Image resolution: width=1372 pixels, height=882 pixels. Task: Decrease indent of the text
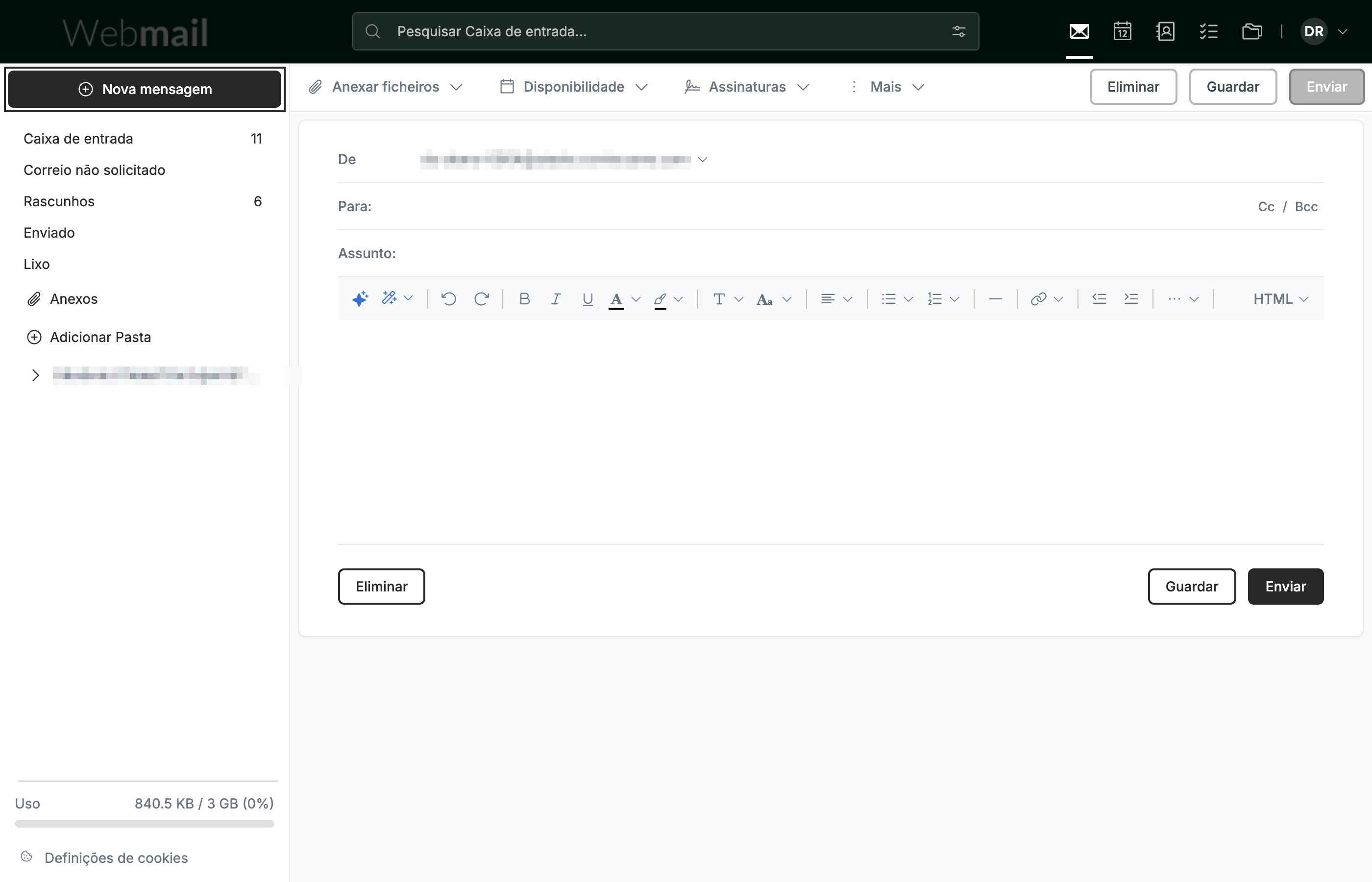pyautogui.click(x=1099, y=298)
